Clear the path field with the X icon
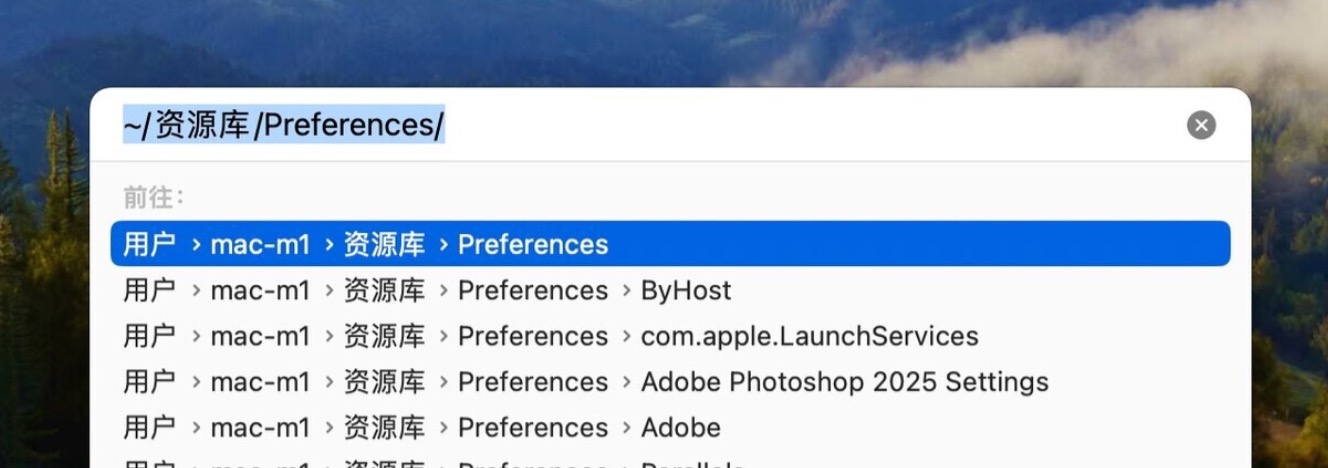1328x468 pixels. pyautogui.click(x=1201, y=125)
